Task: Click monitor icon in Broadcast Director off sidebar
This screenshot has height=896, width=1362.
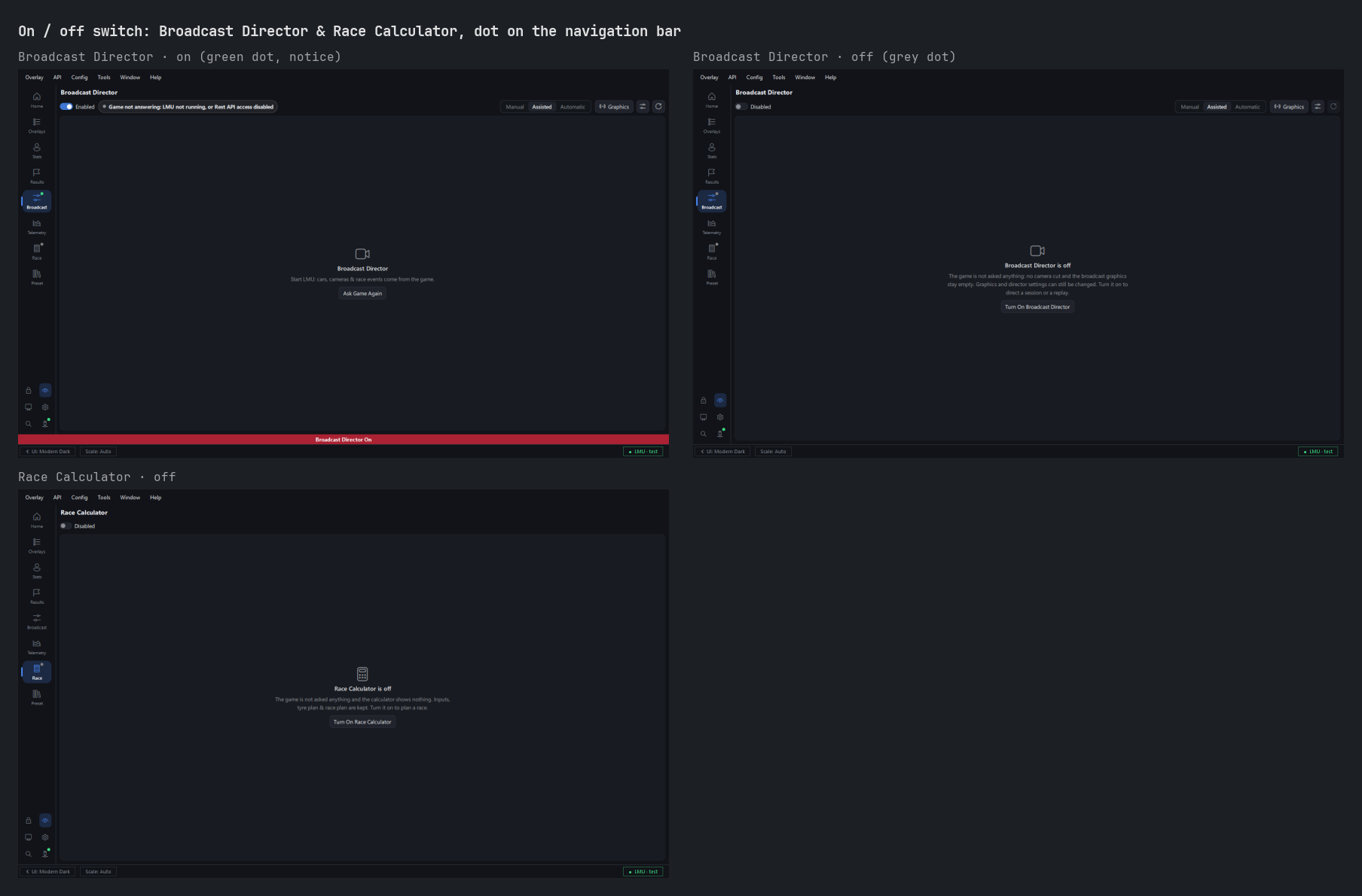Action: pos(704,417)
